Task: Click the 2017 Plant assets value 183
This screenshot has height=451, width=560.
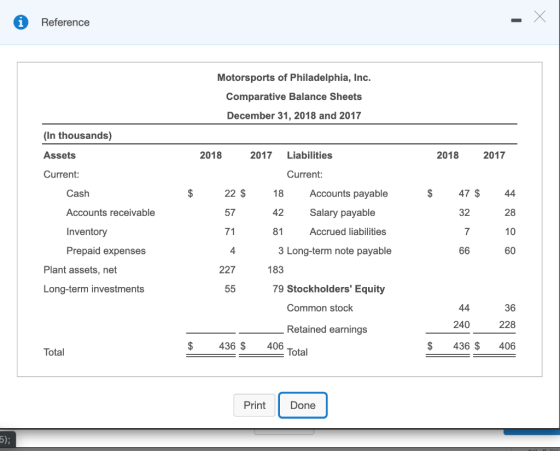Action: click(276, 270)
